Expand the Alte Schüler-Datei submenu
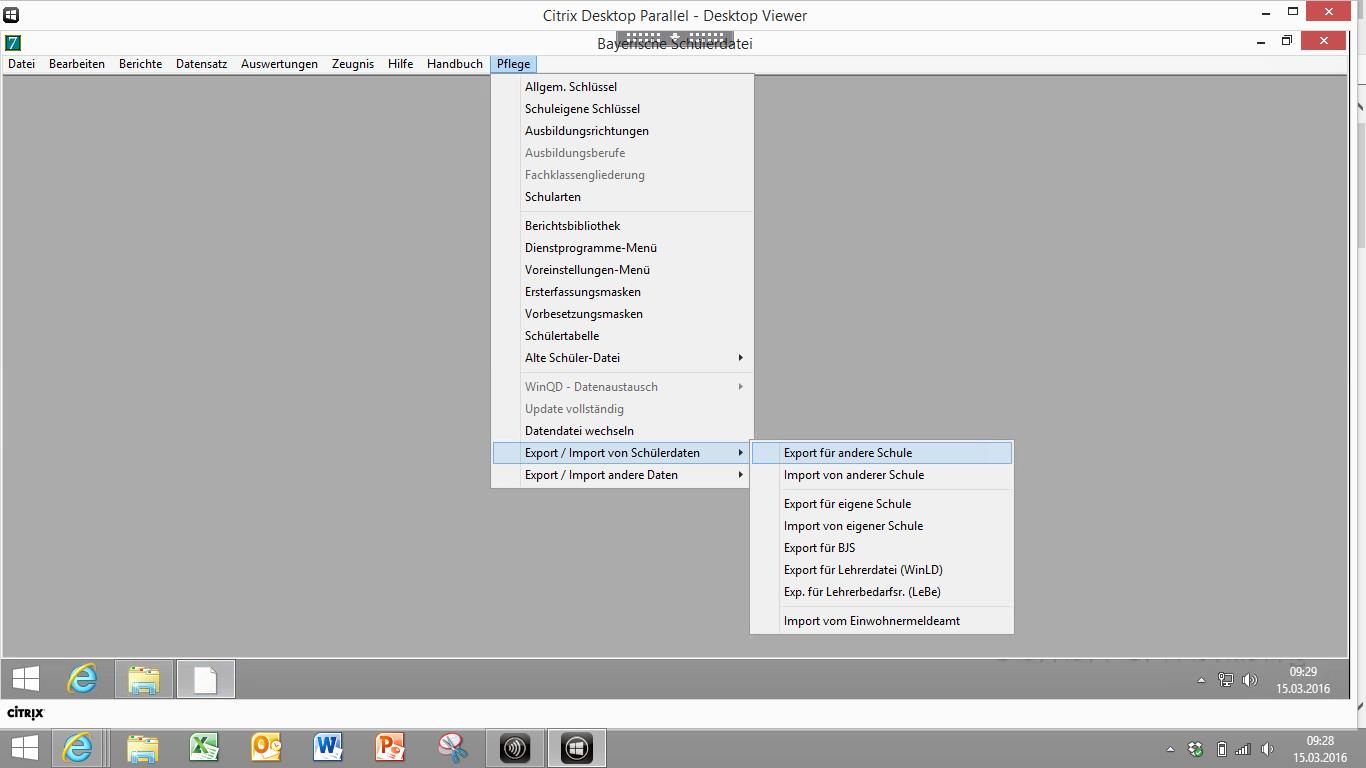Viewport: 1366px width, 768px height. (x=622, y=358)
